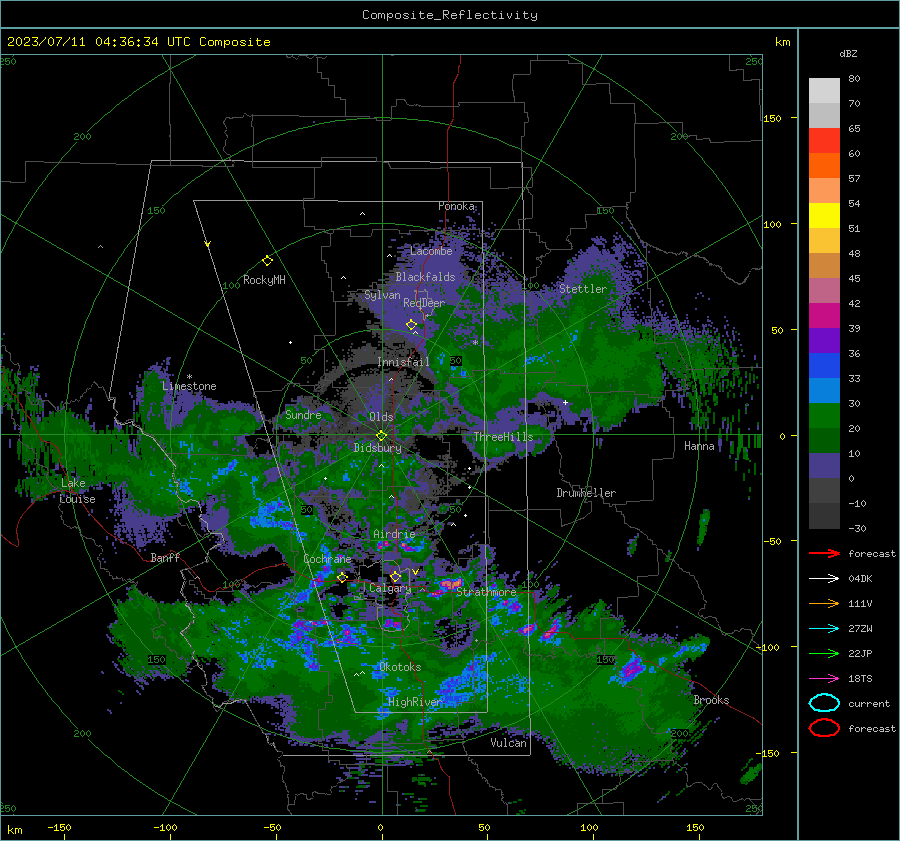Click the light gray 80 dBZ swatch

[x=824, y=90]
